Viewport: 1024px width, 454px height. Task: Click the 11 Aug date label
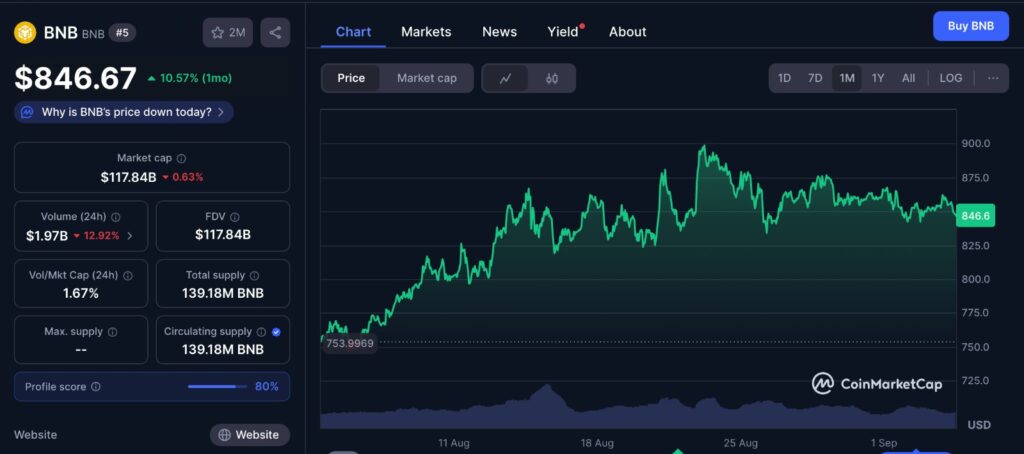[x=453, y=443]
